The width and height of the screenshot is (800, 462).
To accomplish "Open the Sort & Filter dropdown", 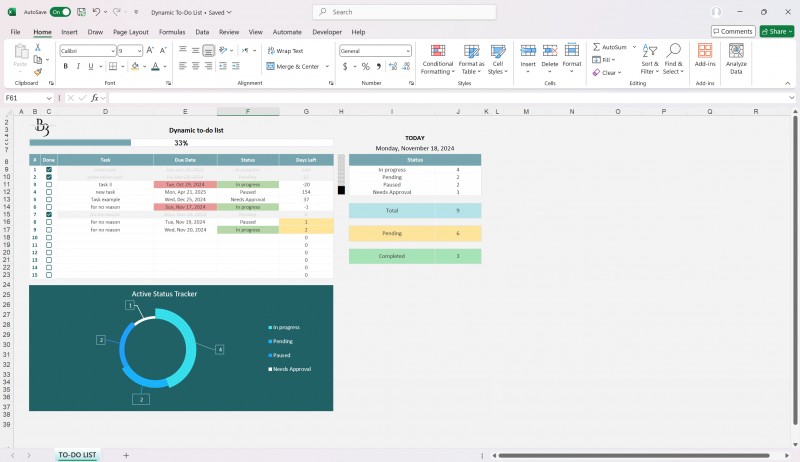I will click(x=650, y=59).
